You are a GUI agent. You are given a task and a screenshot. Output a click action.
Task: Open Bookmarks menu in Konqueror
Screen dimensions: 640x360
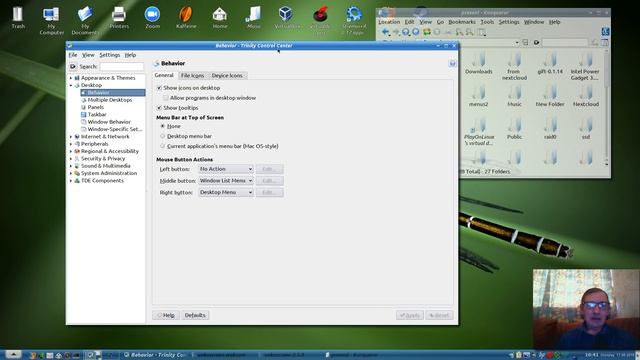(x=462, y=22)
